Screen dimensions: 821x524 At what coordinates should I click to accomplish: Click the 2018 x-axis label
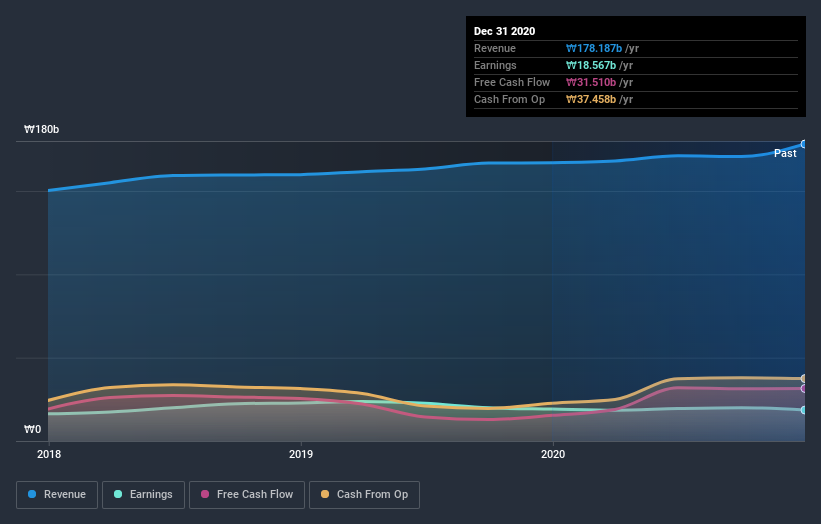(x=49, y=454)
